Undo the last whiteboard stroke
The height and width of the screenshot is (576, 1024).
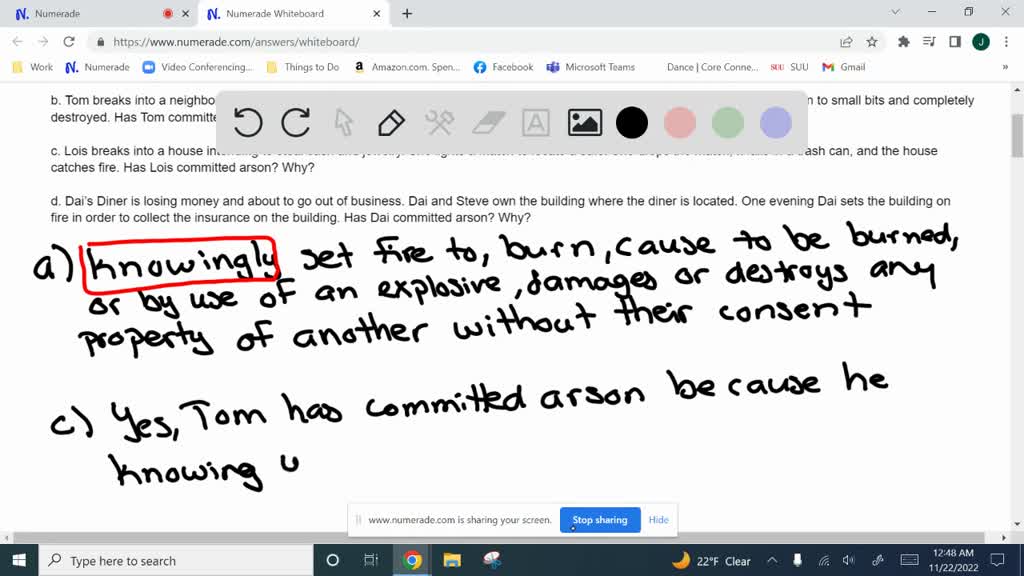point(248,122)
